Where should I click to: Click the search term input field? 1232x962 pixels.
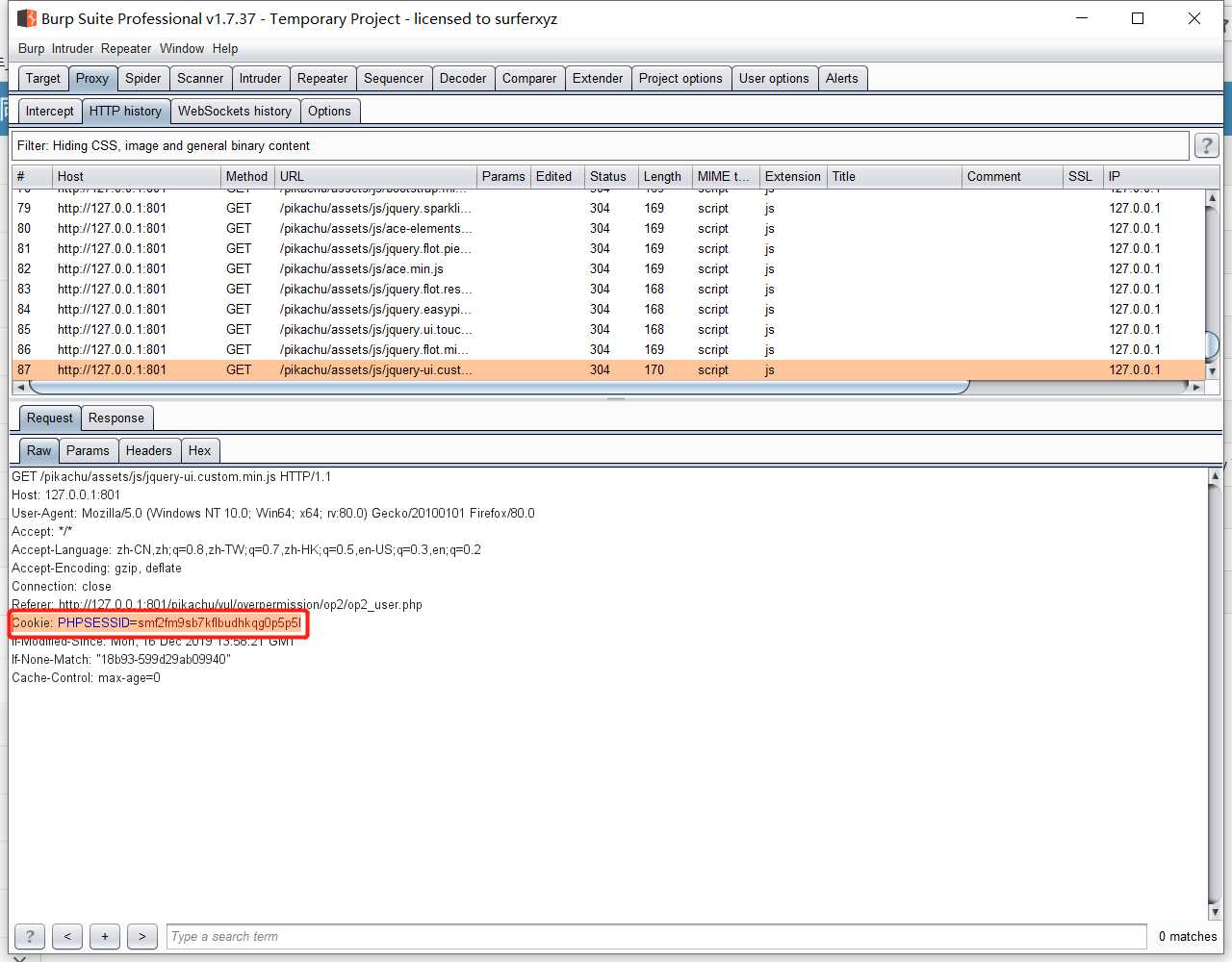[656, 936]
